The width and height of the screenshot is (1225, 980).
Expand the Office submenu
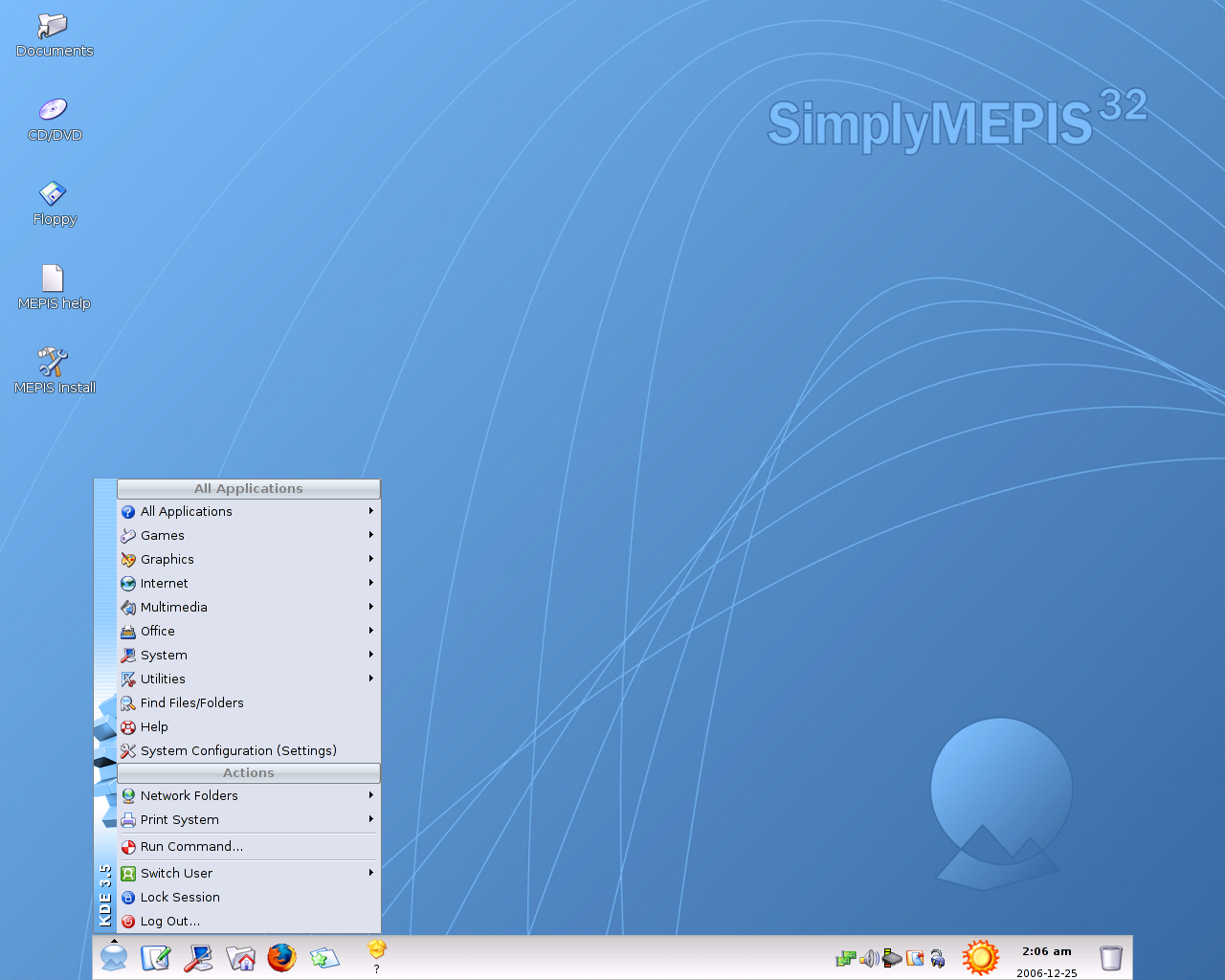tap(249, 631)
